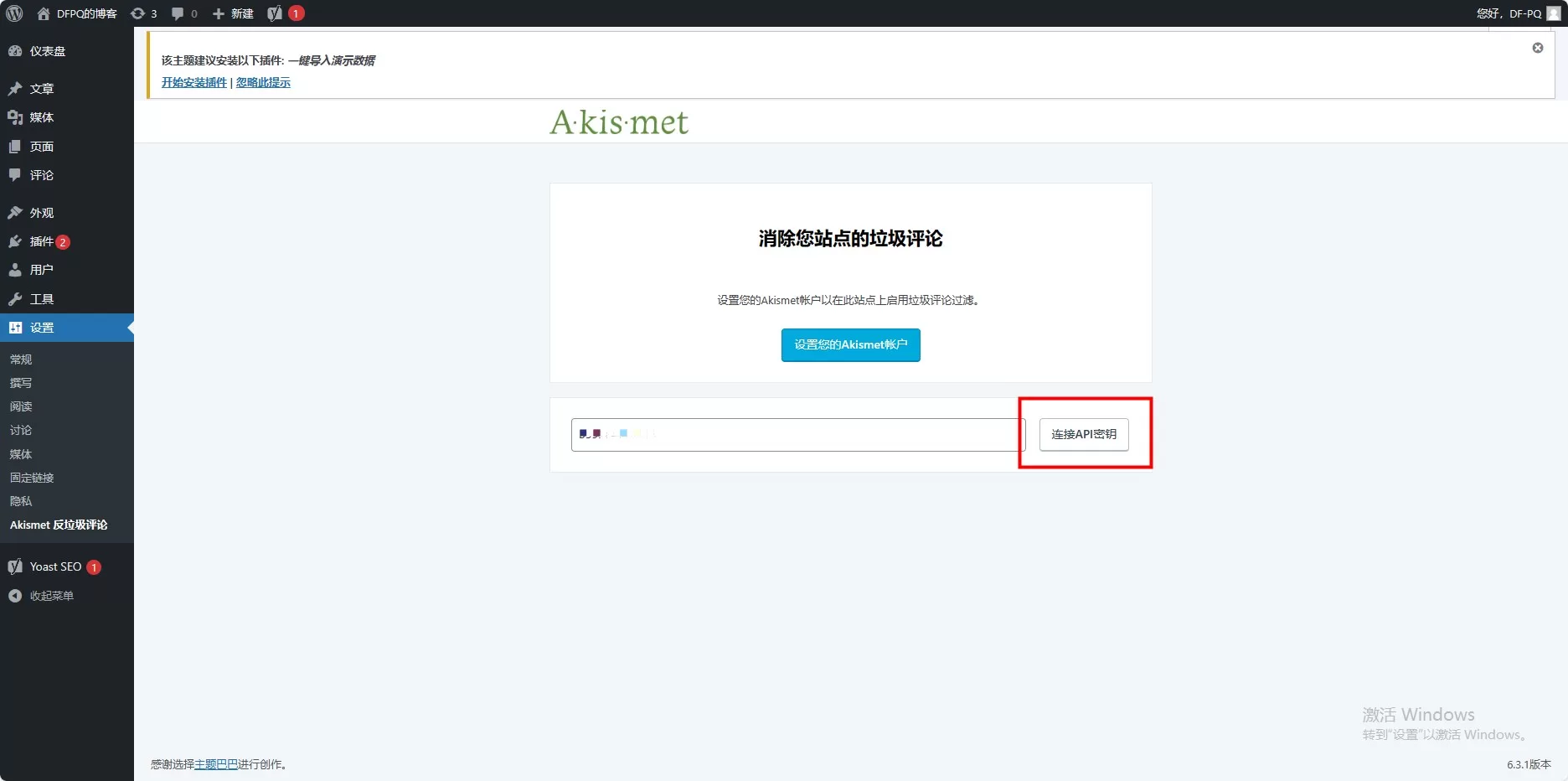The height and width of the screenshot is (781, 1568).
Task: Click DFPQ的博客 site name
Action: tap(87, 13)
